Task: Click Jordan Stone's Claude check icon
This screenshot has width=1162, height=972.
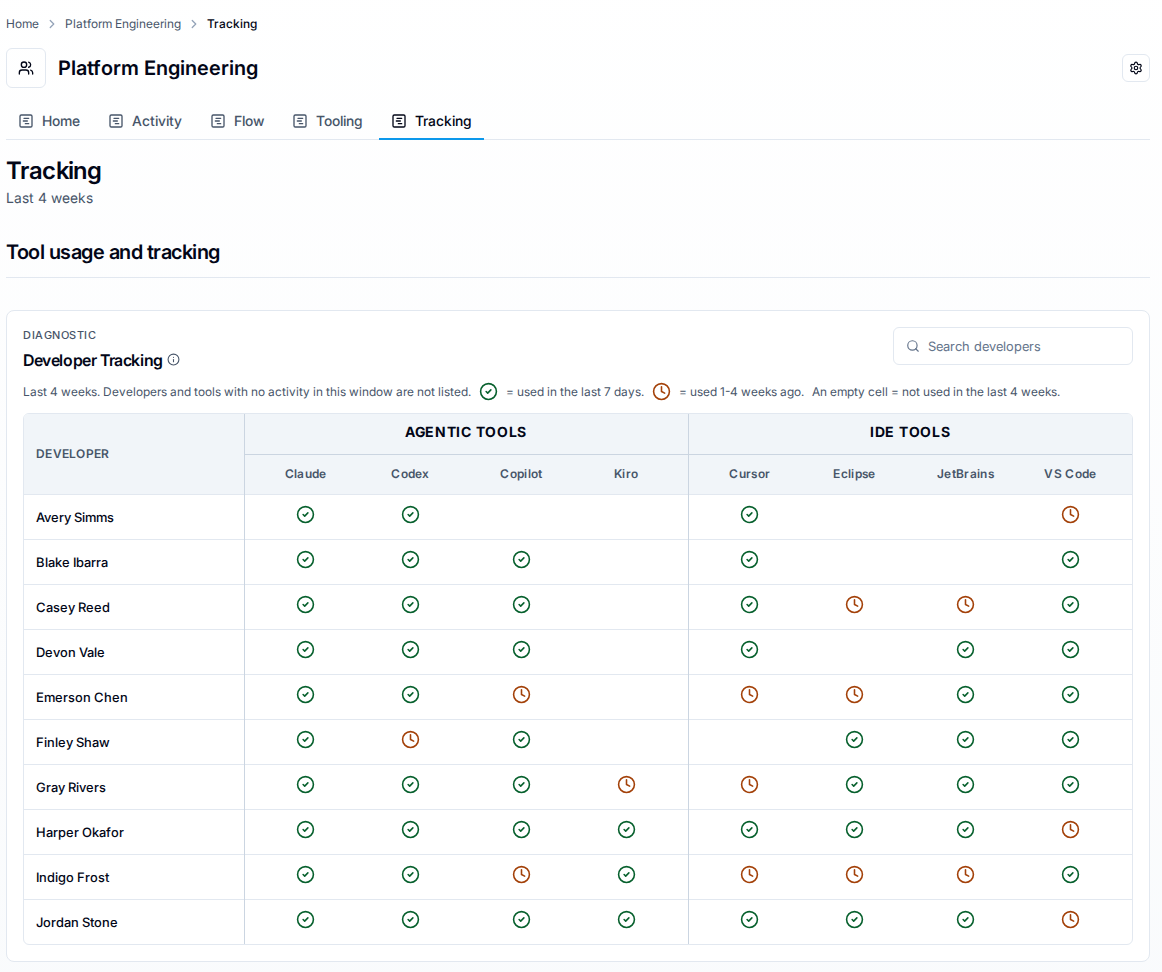Action: pos(305,920)
